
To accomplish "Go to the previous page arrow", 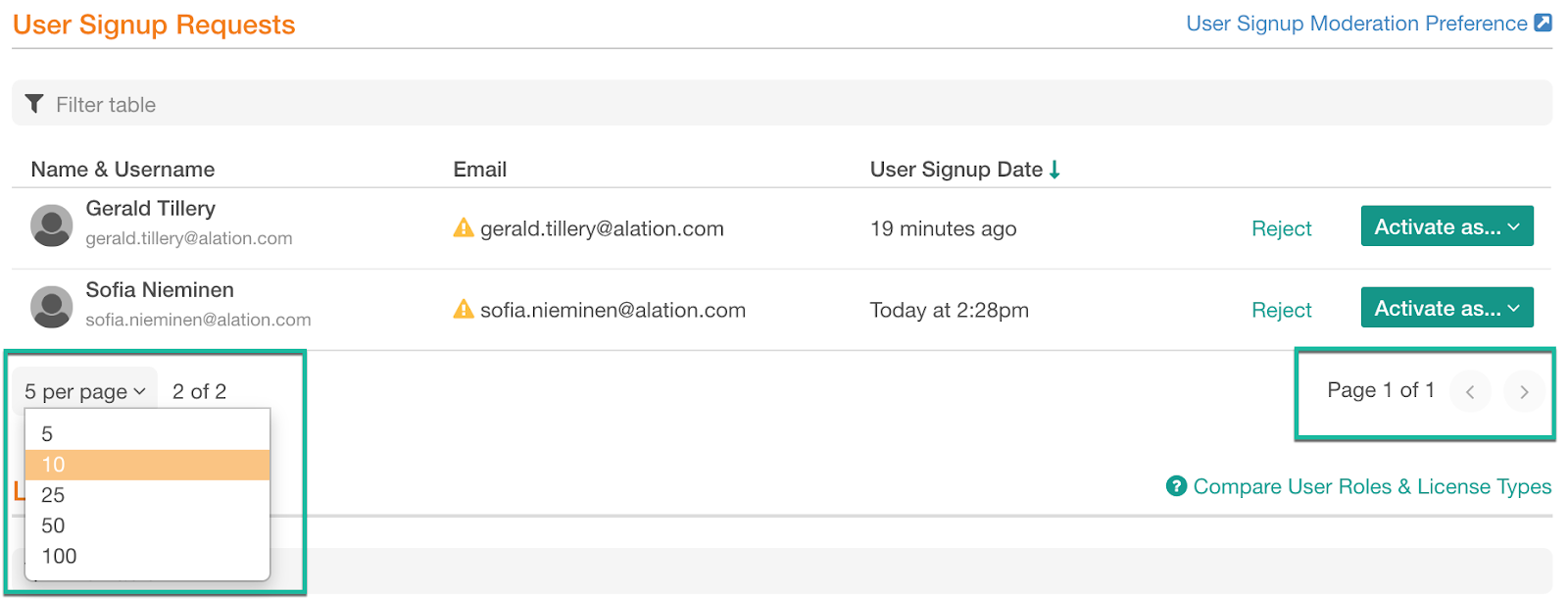I will tap(1470, 392).
